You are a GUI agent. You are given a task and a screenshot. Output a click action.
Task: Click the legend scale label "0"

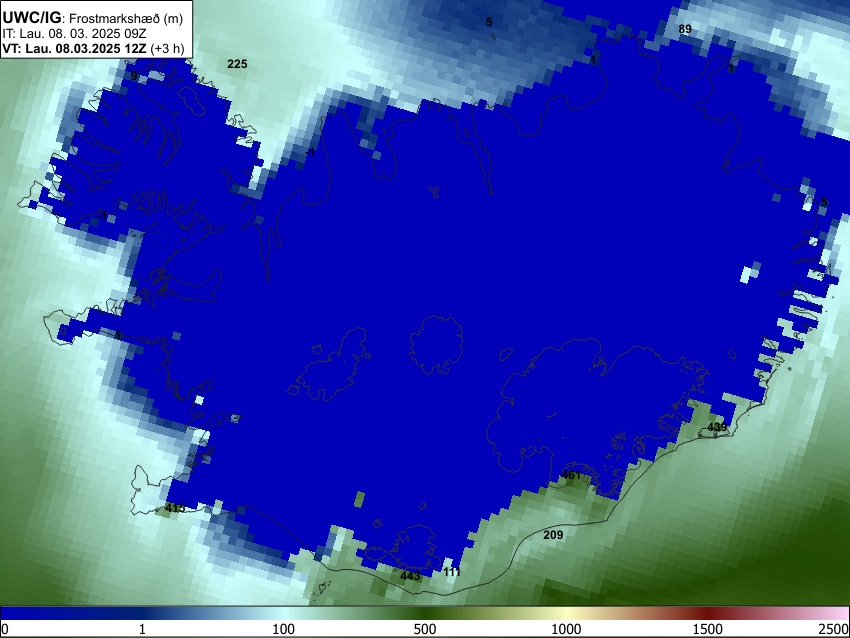pyautogui.click(x=5, y=629)
